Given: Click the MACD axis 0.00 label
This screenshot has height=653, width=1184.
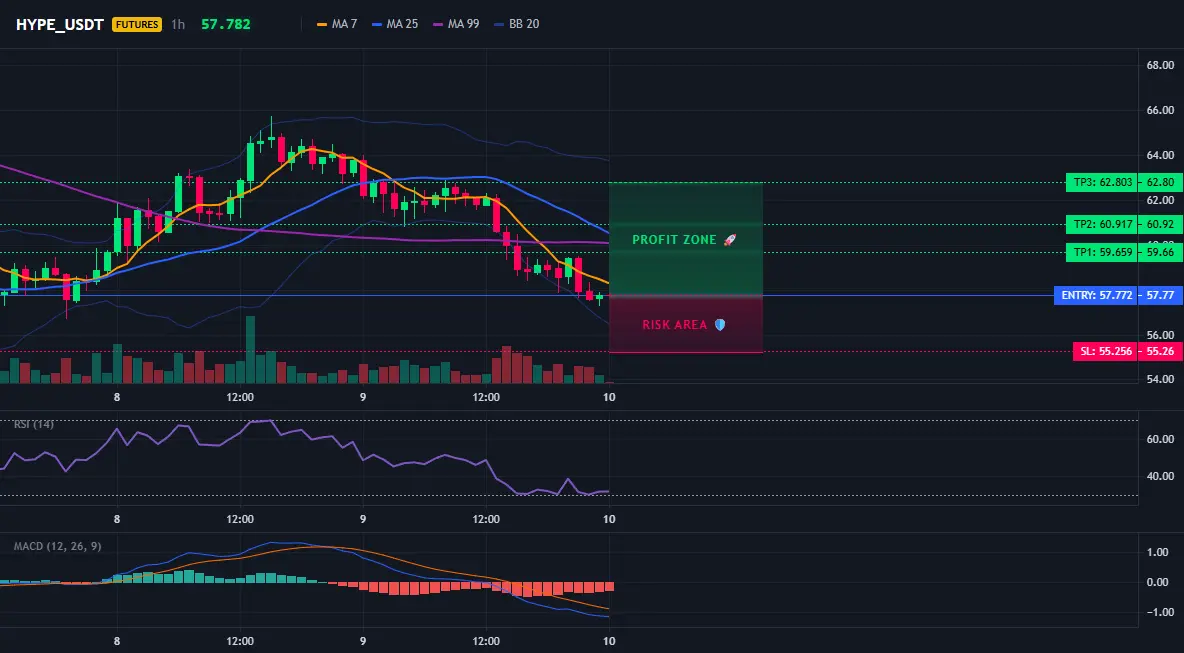Looking at the screenshot, I should (x=1158, y=582).
